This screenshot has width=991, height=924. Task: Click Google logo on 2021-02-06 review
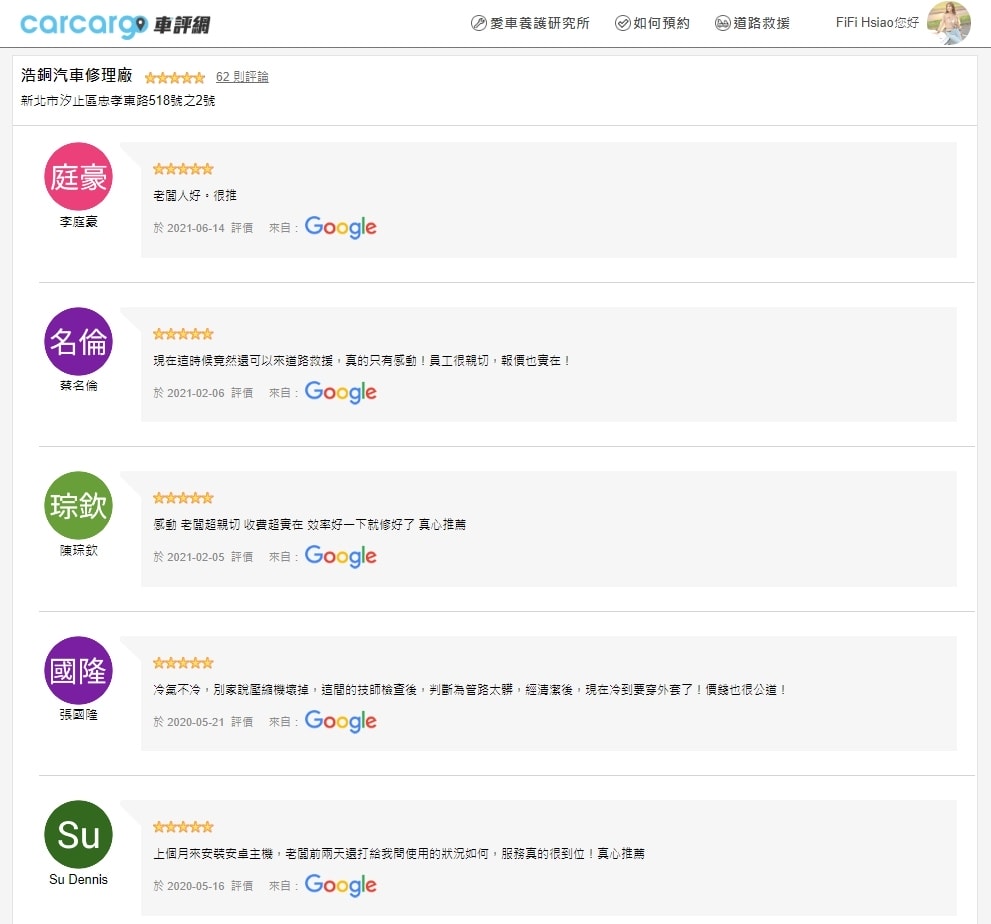tap(340, 392)
